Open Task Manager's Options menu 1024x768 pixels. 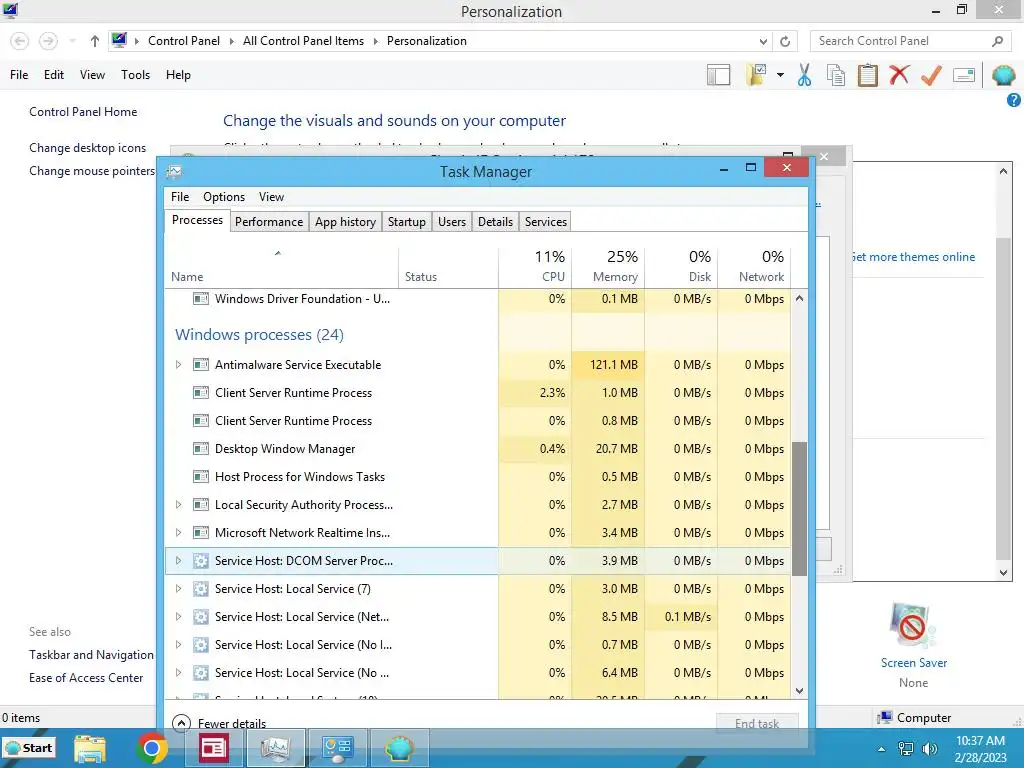[223, 197]
